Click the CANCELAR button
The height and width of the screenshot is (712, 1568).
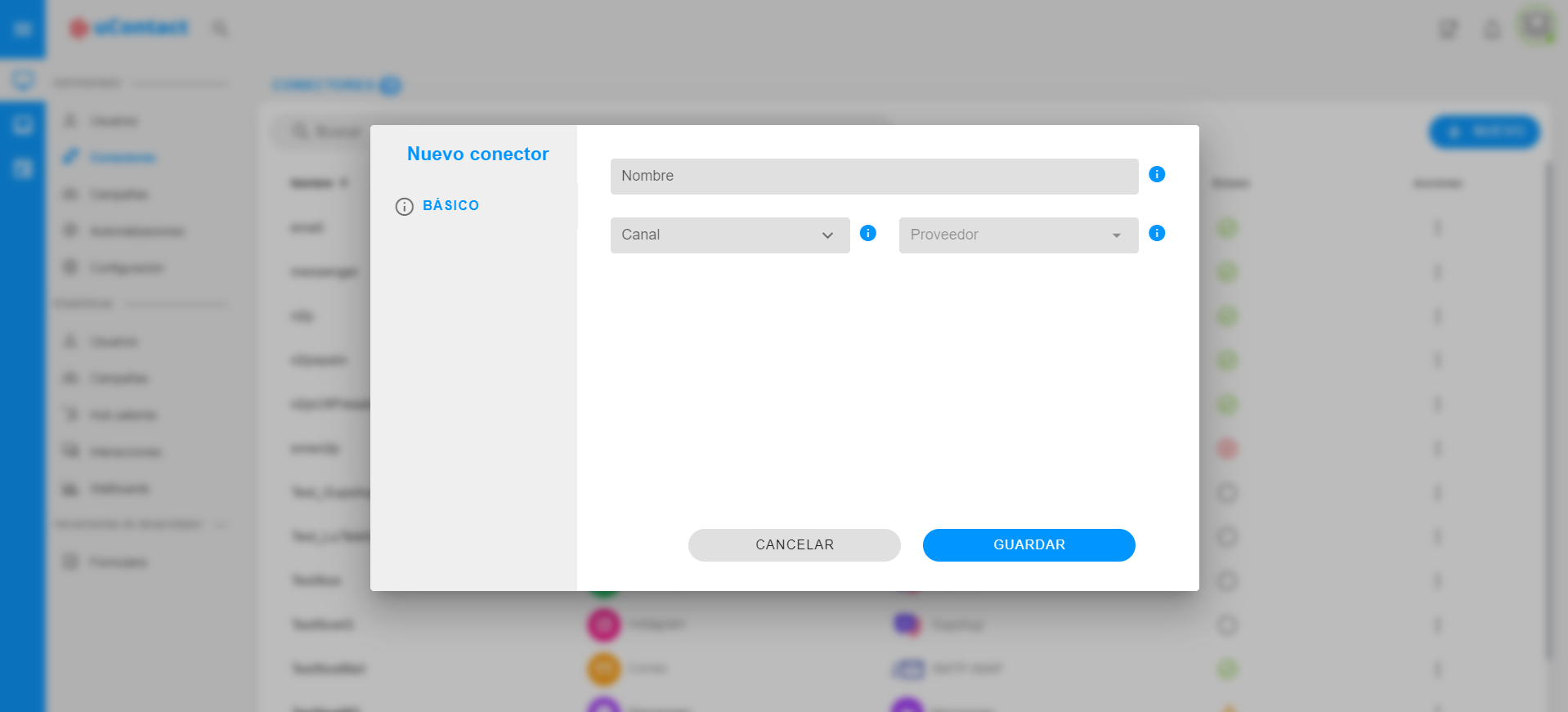tap(795, 545)
